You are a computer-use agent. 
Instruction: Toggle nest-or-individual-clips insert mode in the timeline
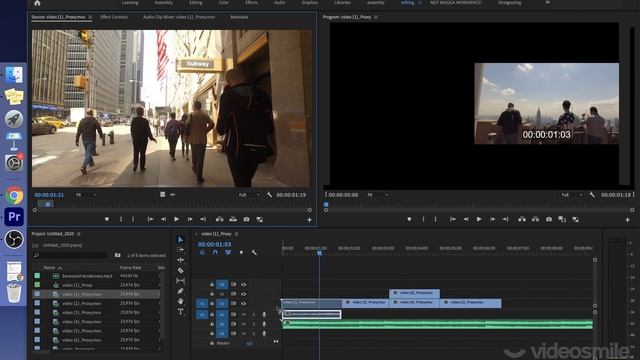[202, 253]
